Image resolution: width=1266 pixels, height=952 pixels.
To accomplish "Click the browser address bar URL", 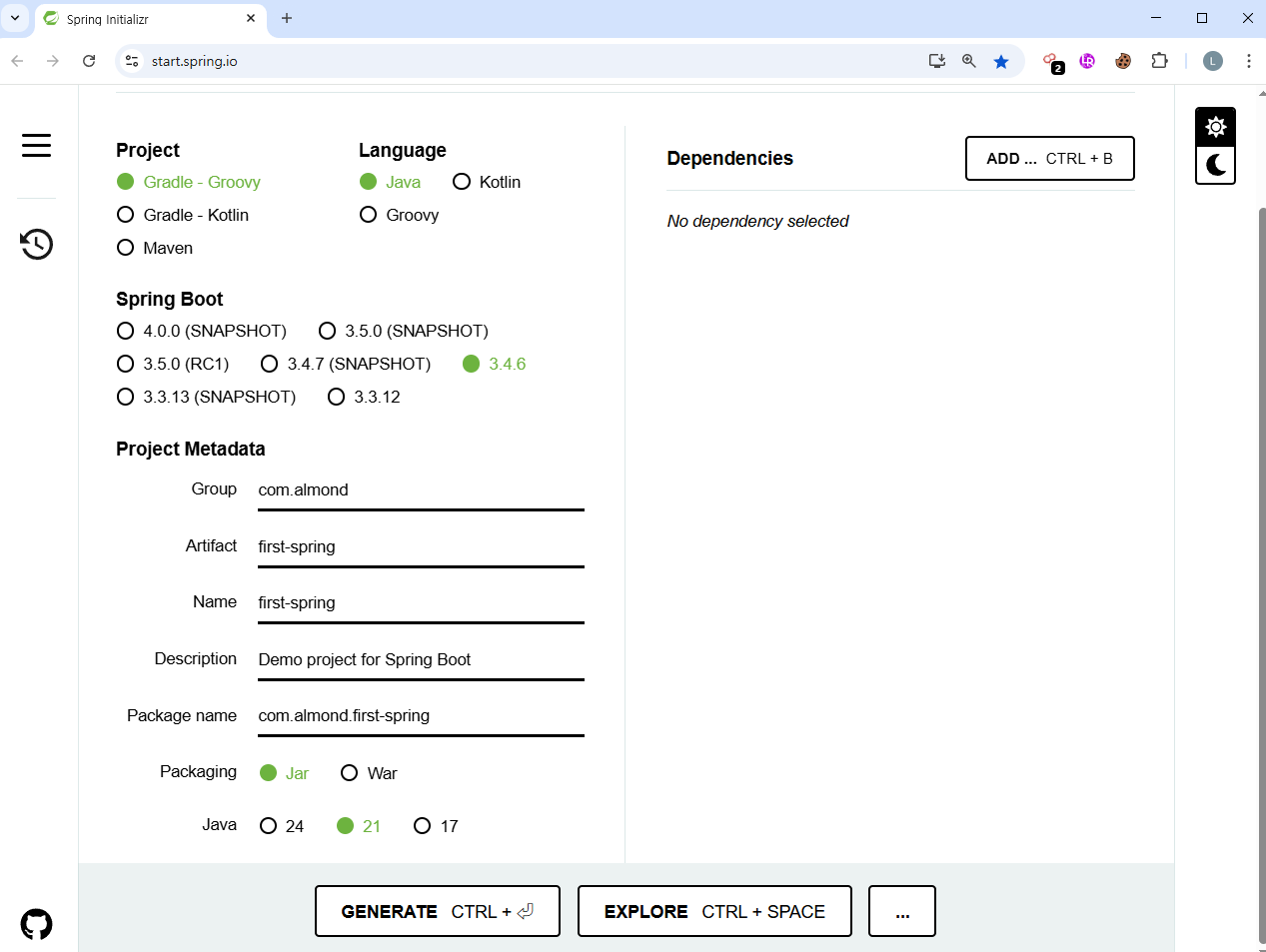I will point(195,61).
